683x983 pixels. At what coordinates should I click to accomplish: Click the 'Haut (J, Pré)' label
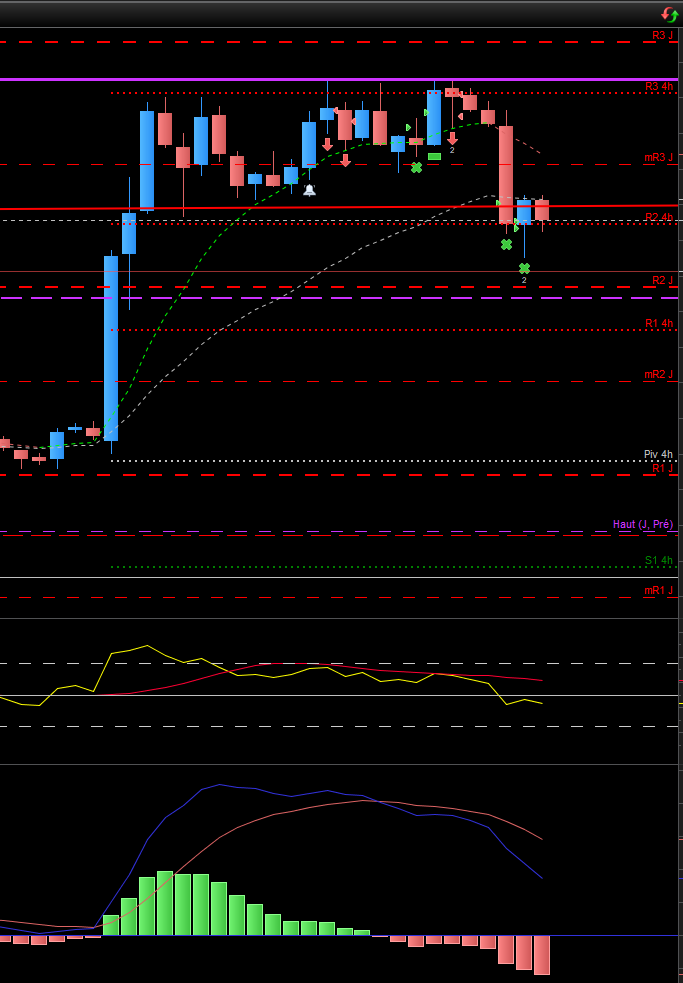point(643,524)
